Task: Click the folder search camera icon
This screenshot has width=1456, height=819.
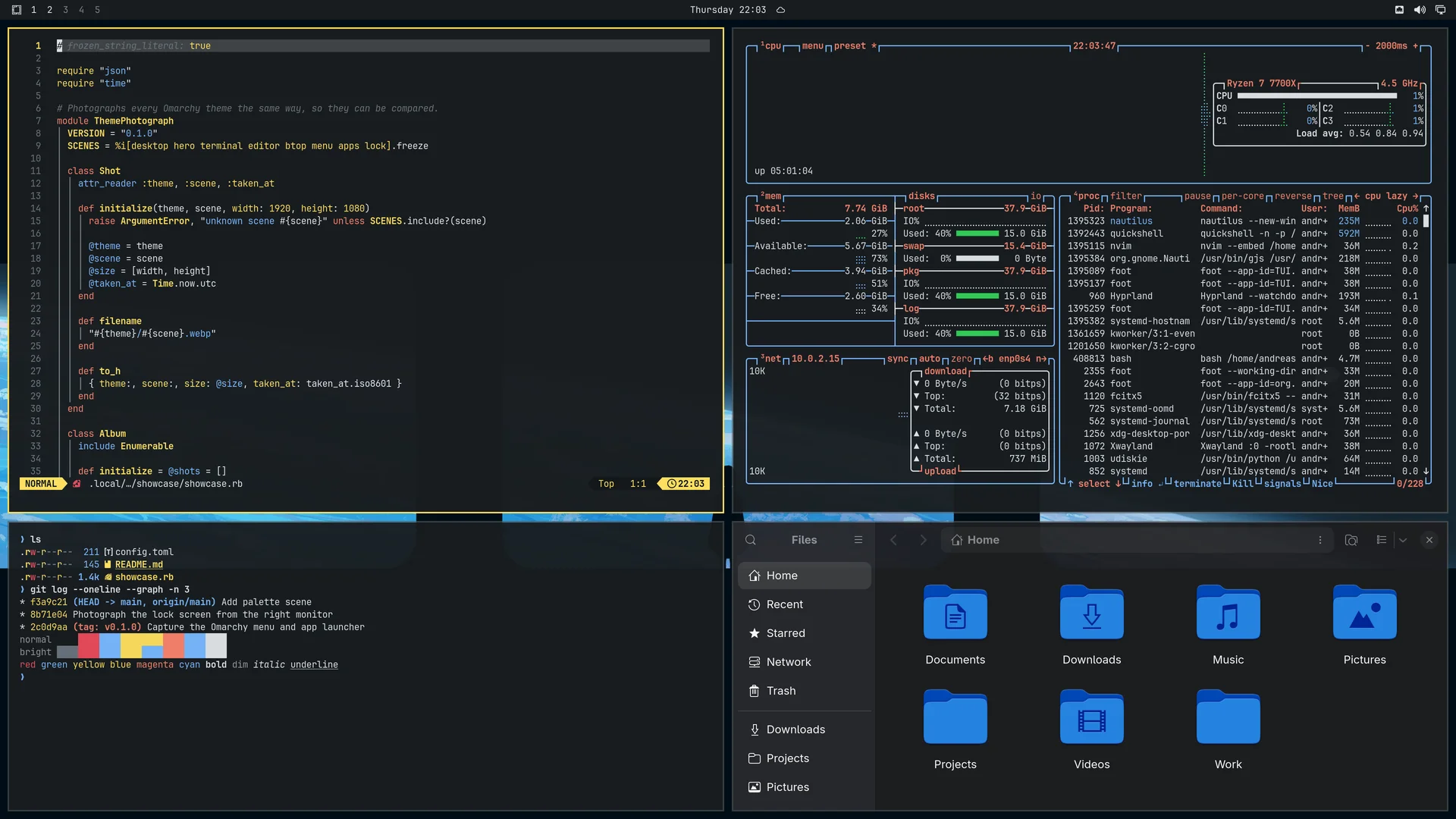Action: coord(1351,540)
